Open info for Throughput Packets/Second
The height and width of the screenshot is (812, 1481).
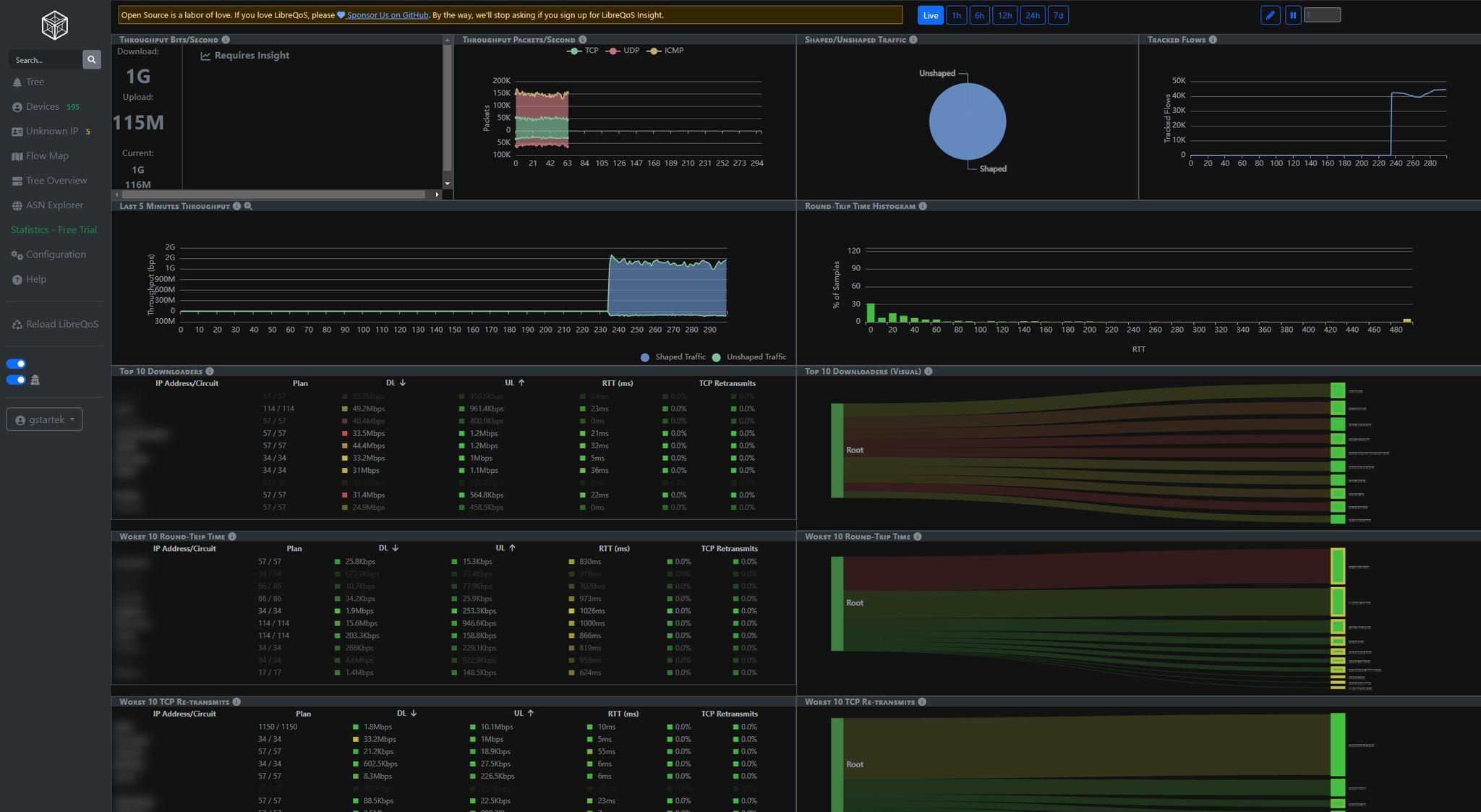tap(583, 40)
